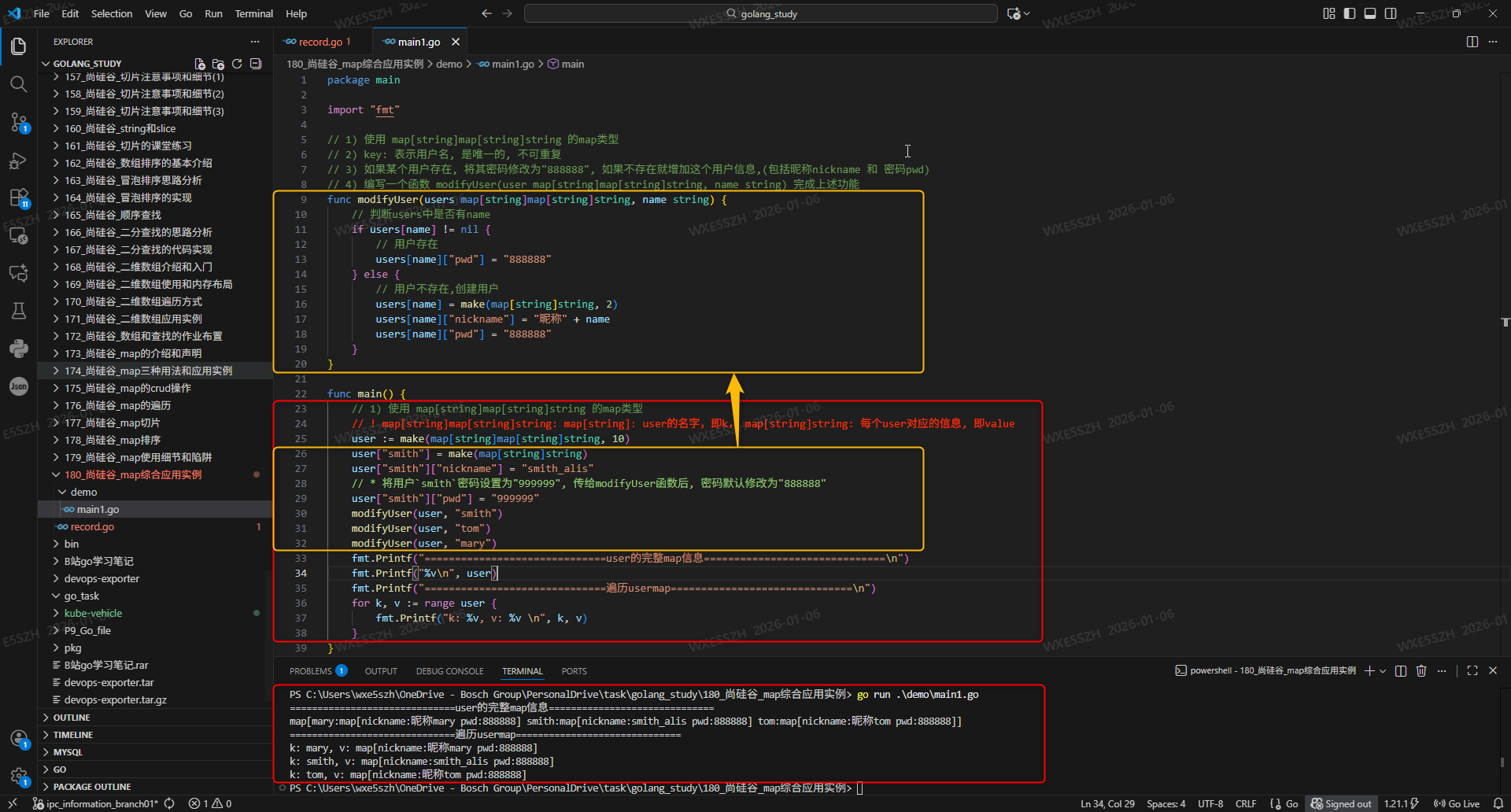Open the Source Control view
This screenshot has width=1511, height=812.
(19, 122)
